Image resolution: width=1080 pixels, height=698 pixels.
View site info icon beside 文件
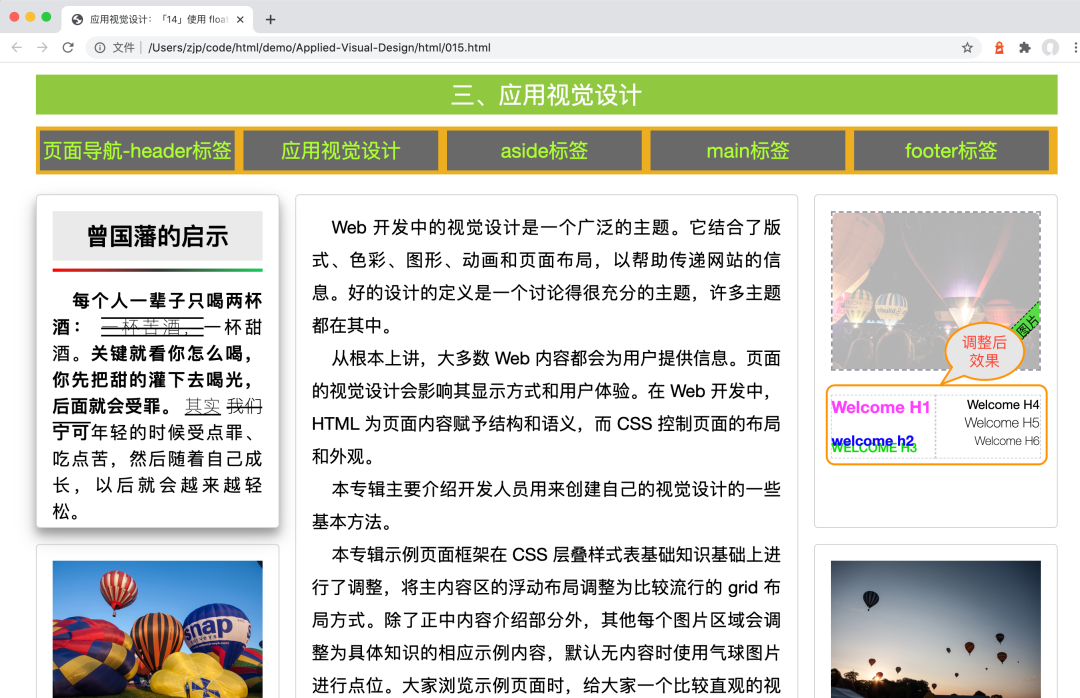(x=100, y=48)
